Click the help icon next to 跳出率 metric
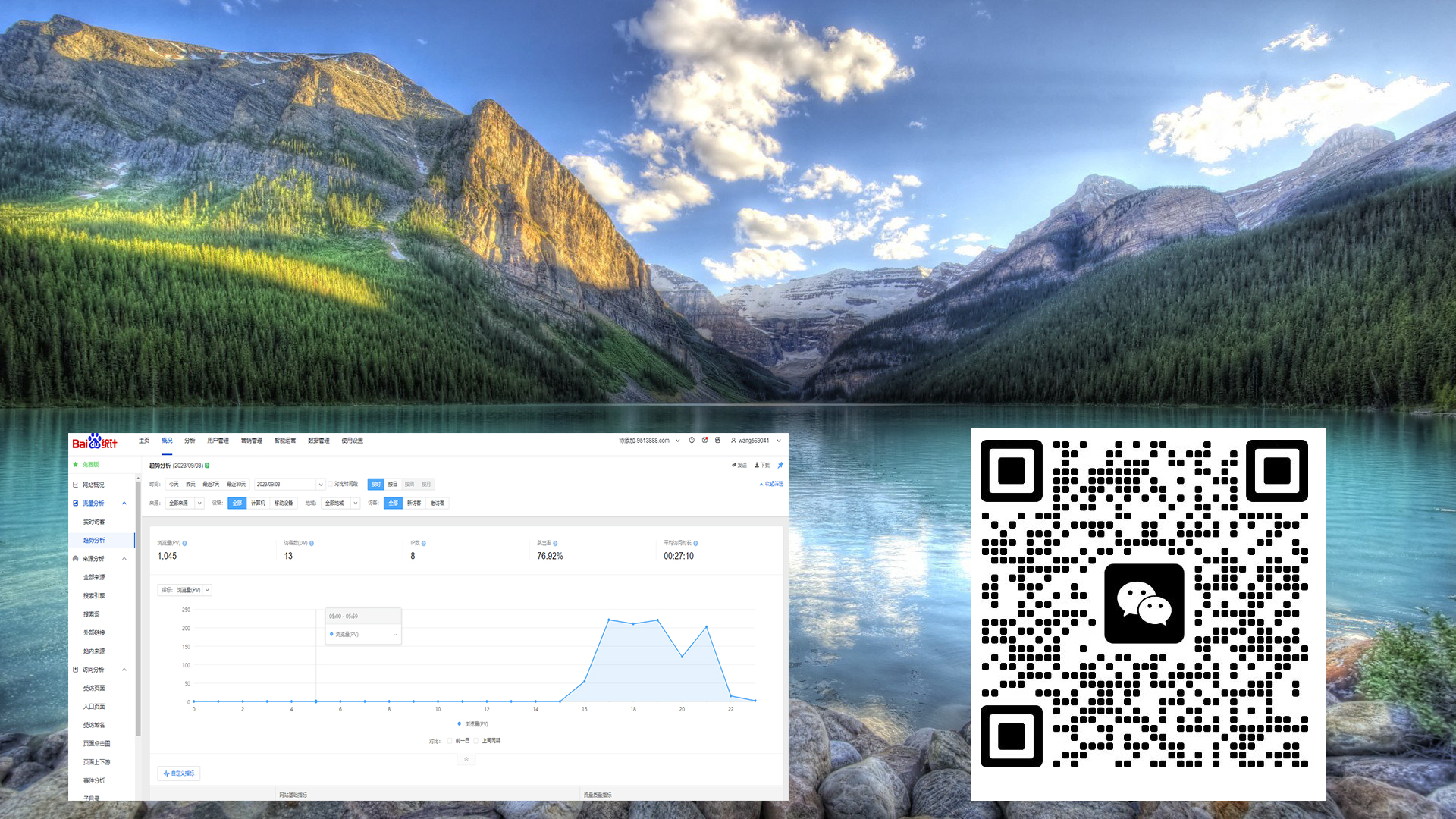Screen dimensions: 1456x819 pos(556,543)
